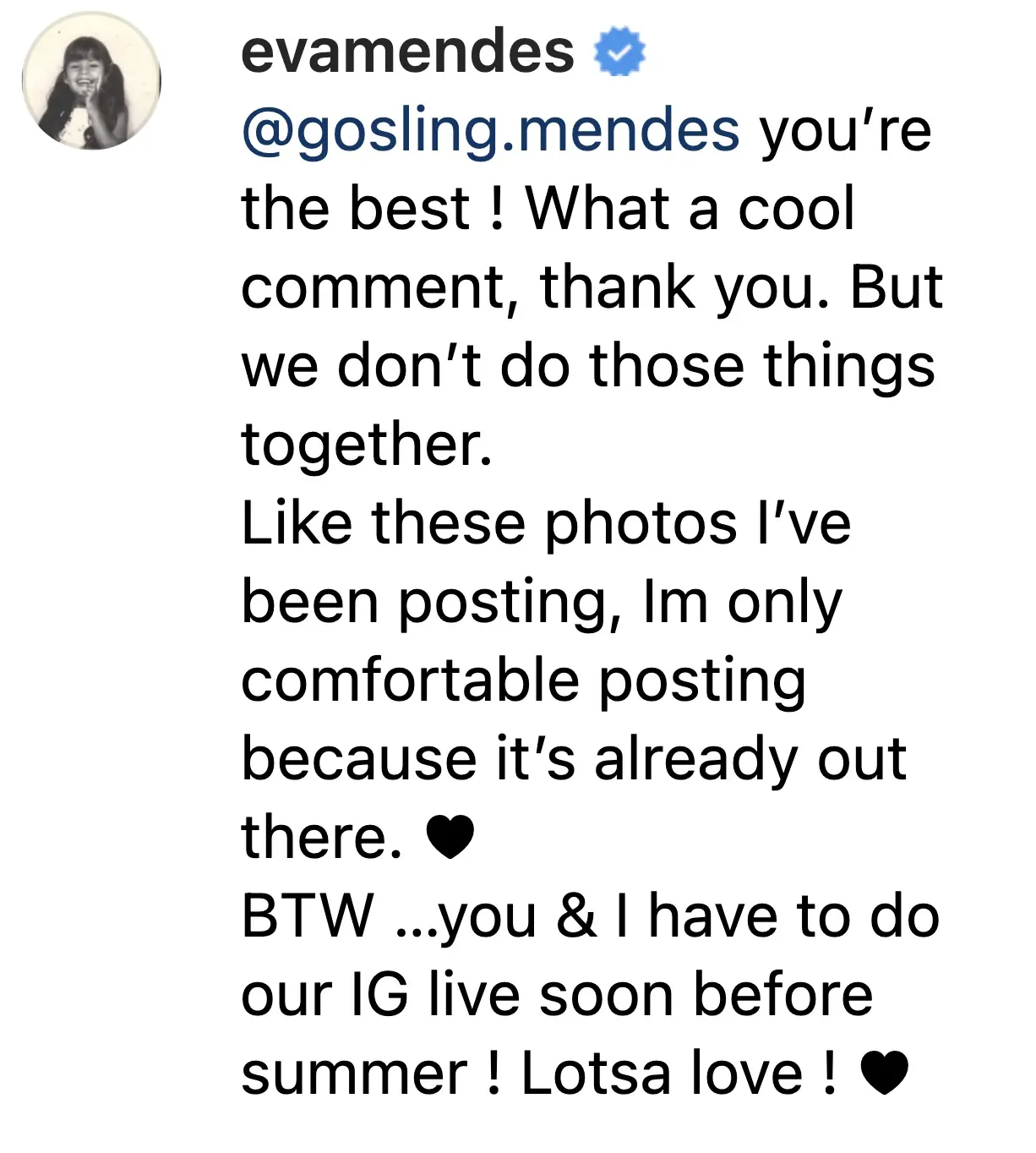Open the @gosling.mendes mention
This screenshot has height=1153, width=1036.
491,129
